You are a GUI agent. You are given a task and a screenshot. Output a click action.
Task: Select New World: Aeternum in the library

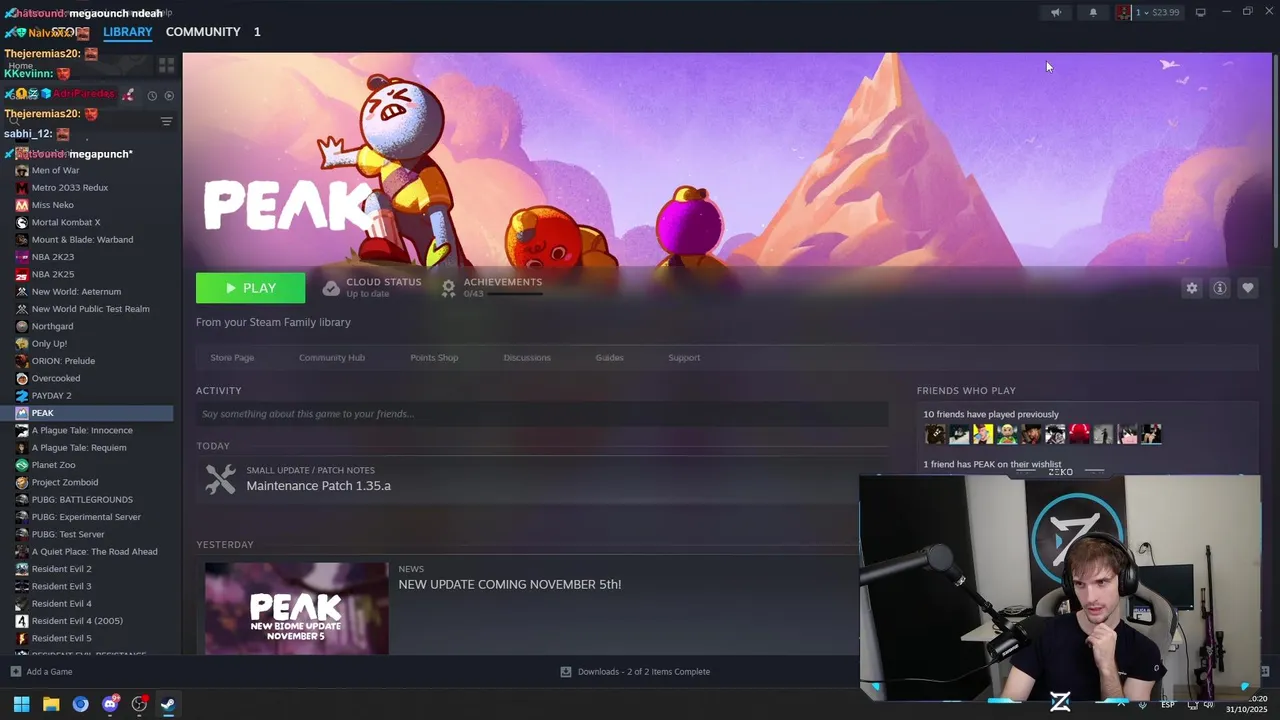[x=76, y=292]
